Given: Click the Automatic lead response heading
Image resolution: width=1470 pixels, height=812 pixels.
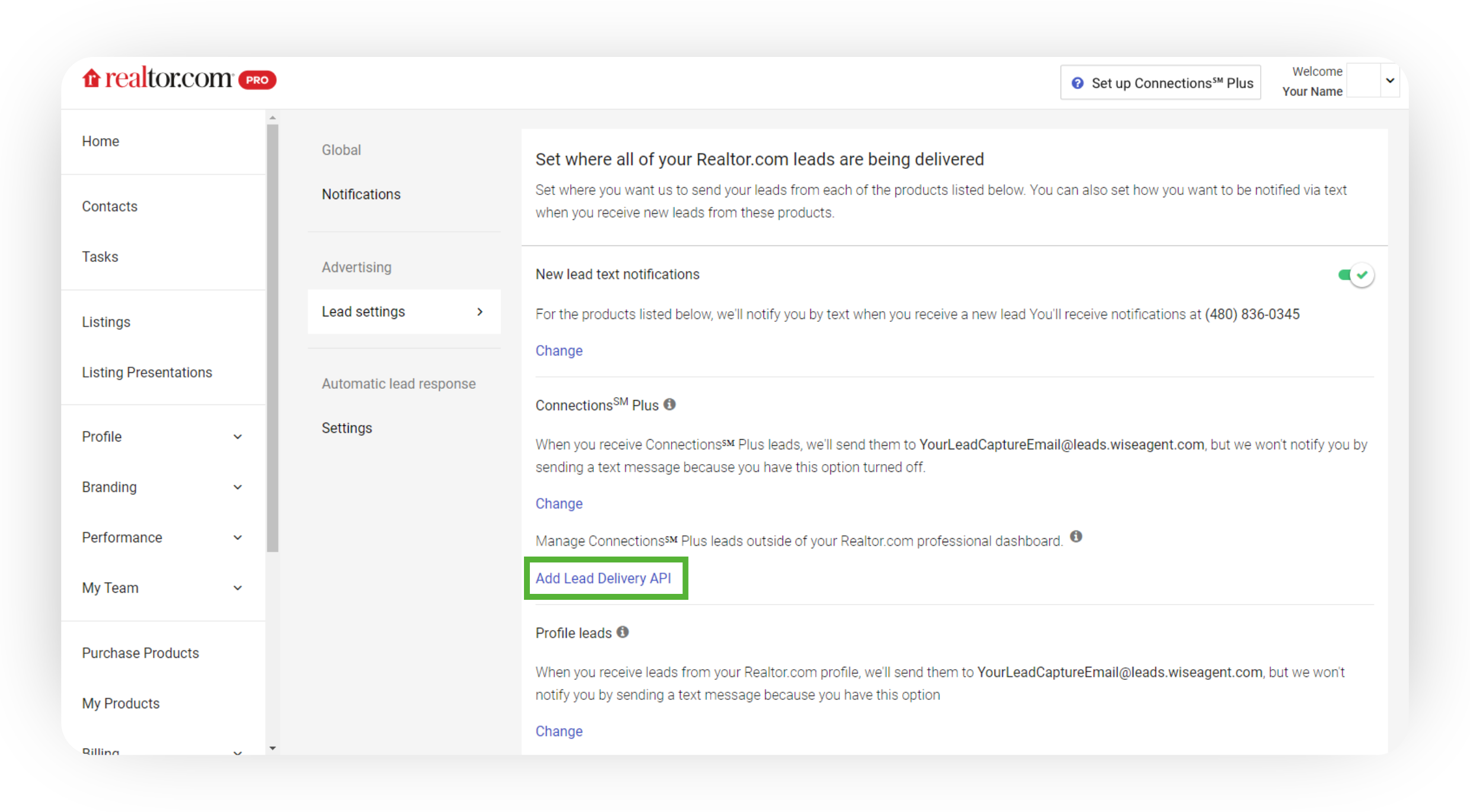Looking at the screenshot, I should pyautogui.click(x=399, y=383).
